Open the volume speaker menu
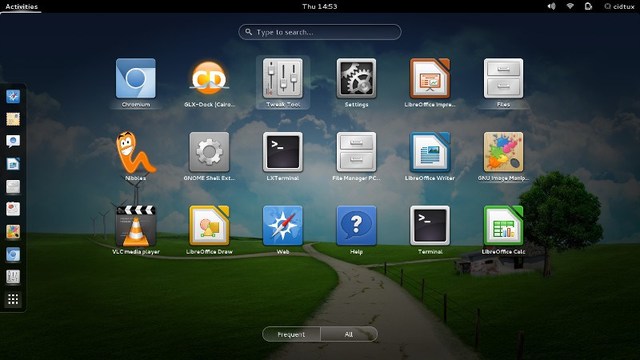The width and height of the screenshot is (640, 360). (x=551, y=6)
